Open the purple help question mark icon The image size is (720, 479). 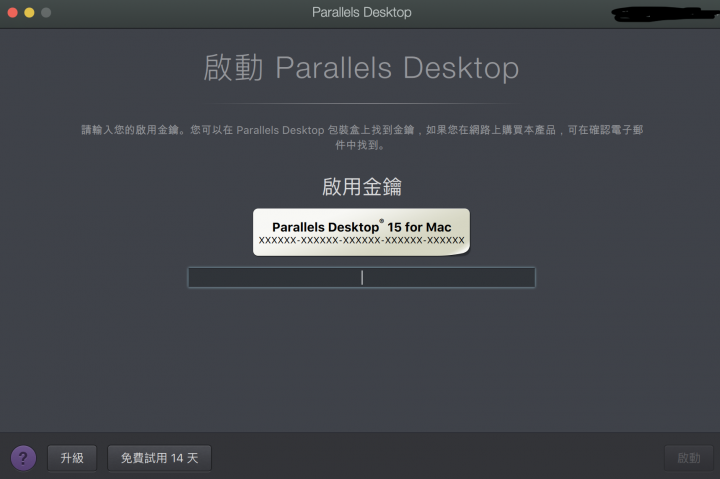point(23,458)
